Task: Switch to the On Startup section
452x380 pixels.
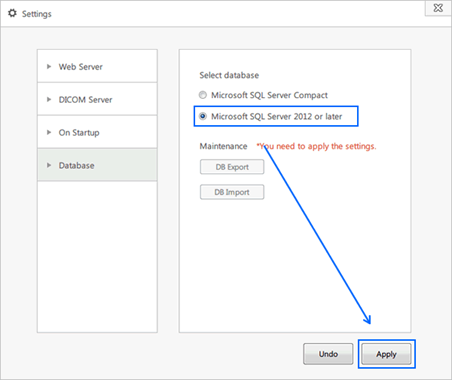Action: [x=97, y=132]
